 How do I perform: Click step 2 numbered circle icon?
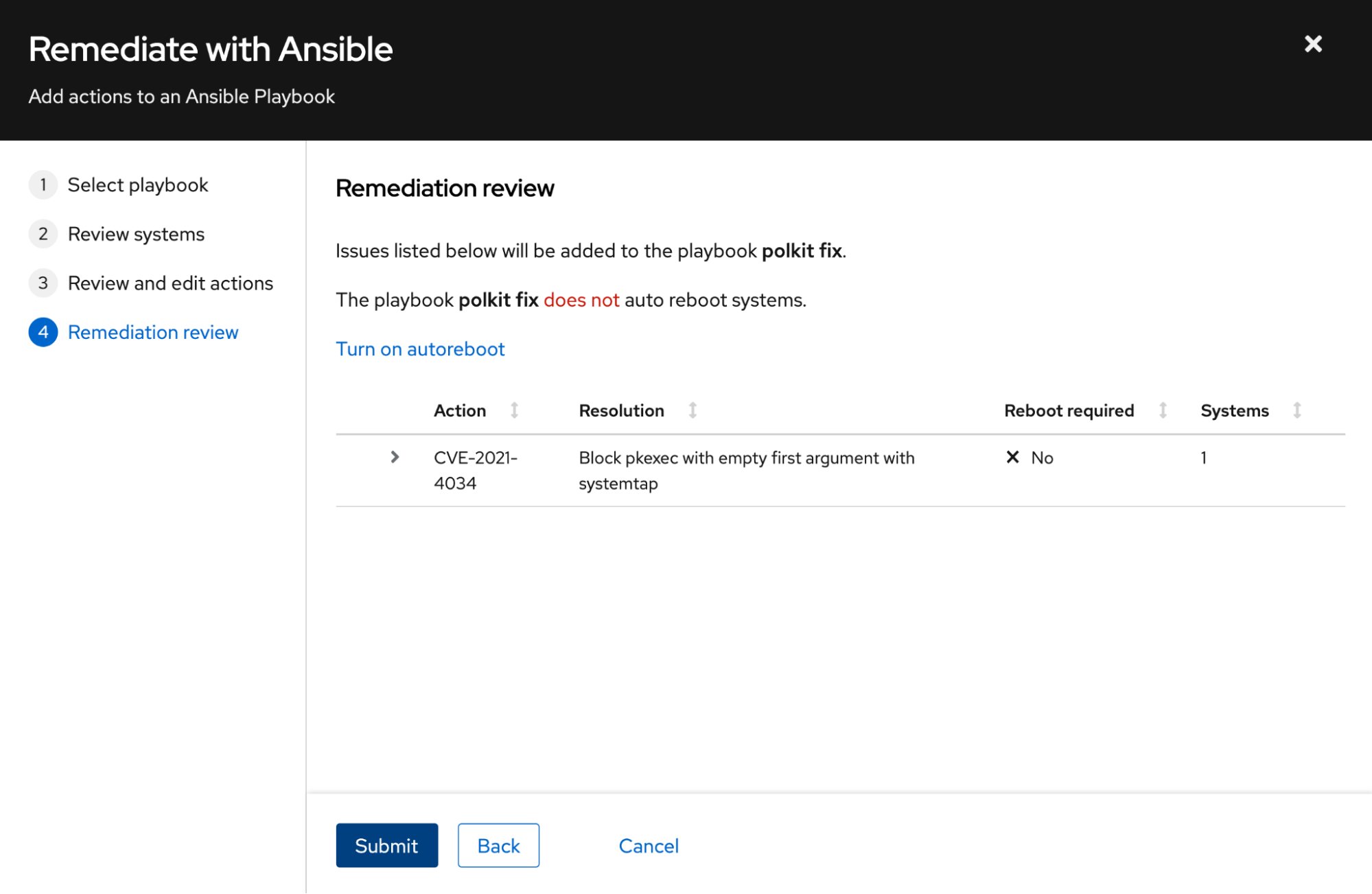pyautogui.click(x=43, y=234)
